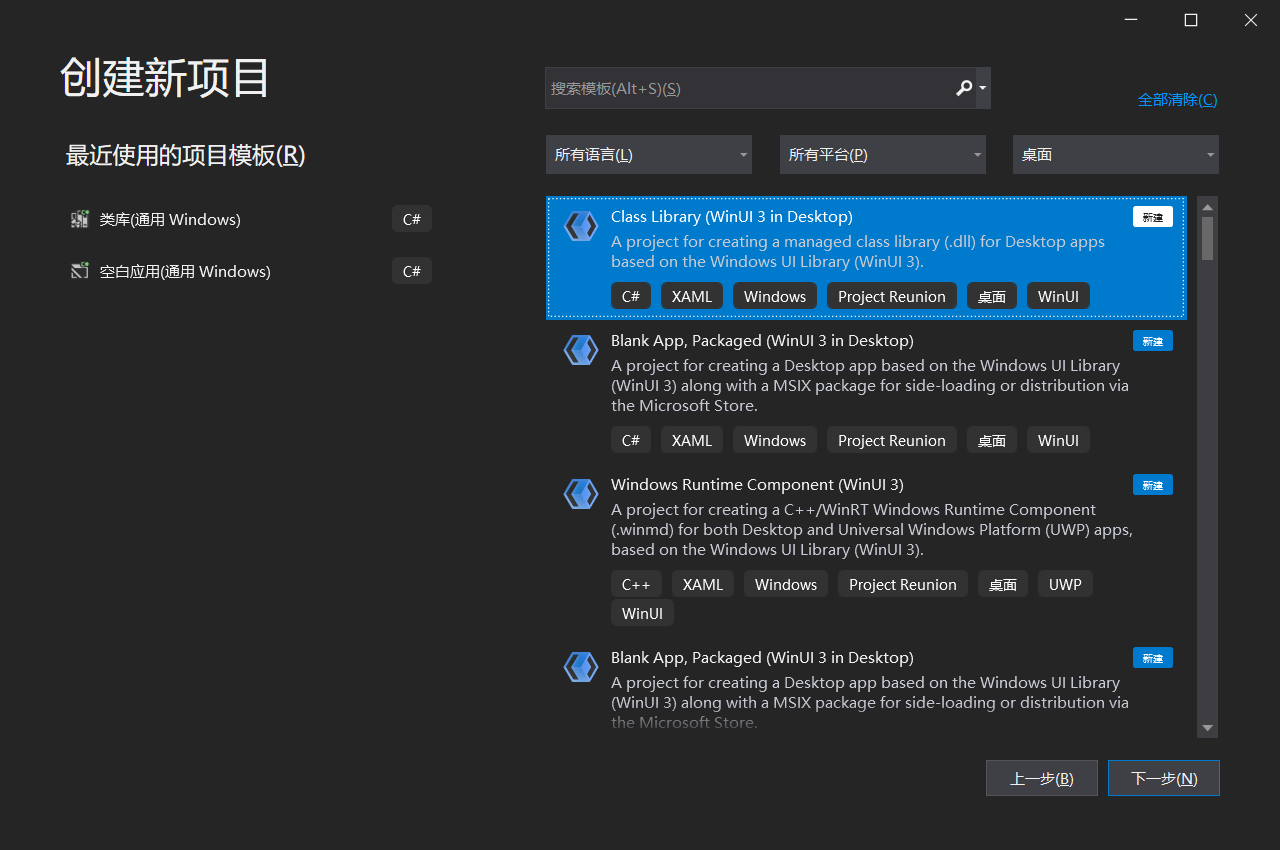Click the Windows tag under Windows Runtime Component
This screenshot has width=1280, height=850.
[786, 584]
